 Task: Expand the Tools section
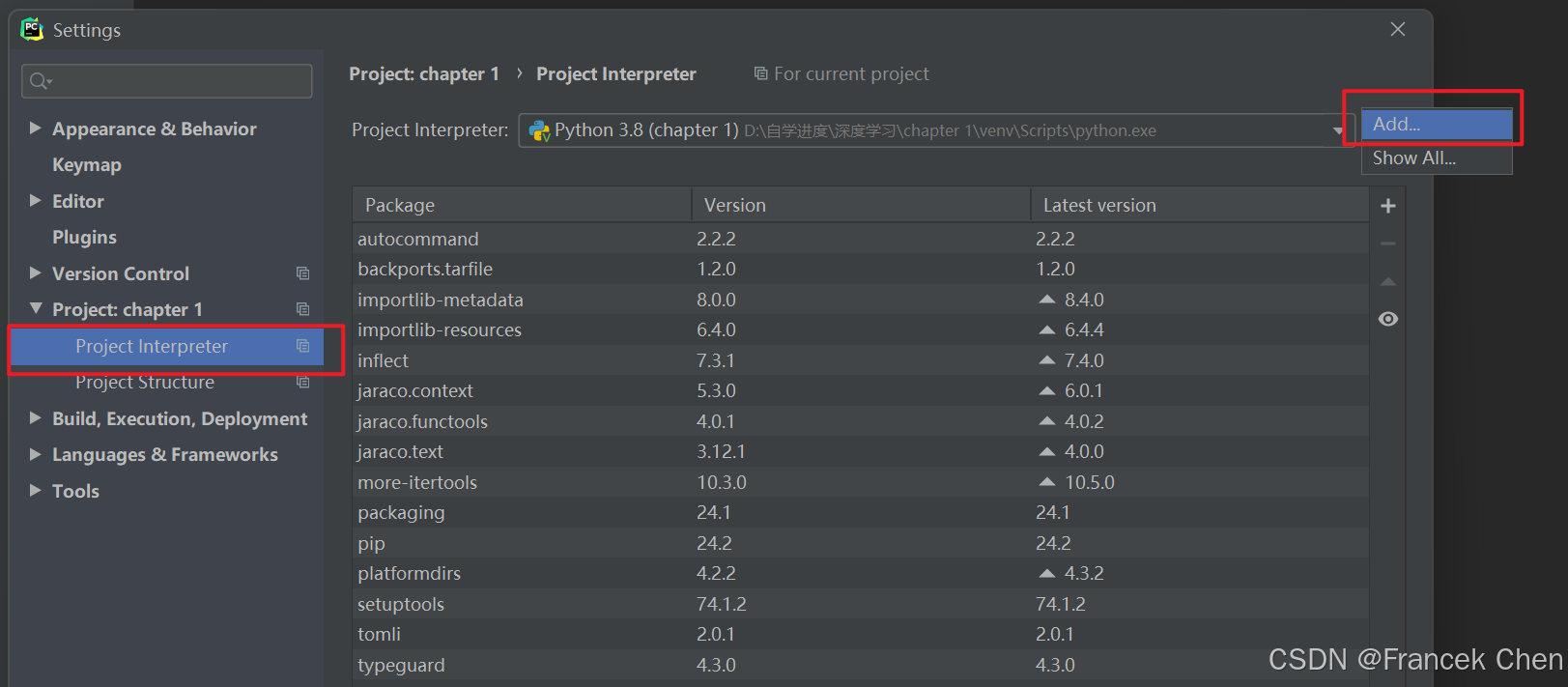tap(35, 490)
